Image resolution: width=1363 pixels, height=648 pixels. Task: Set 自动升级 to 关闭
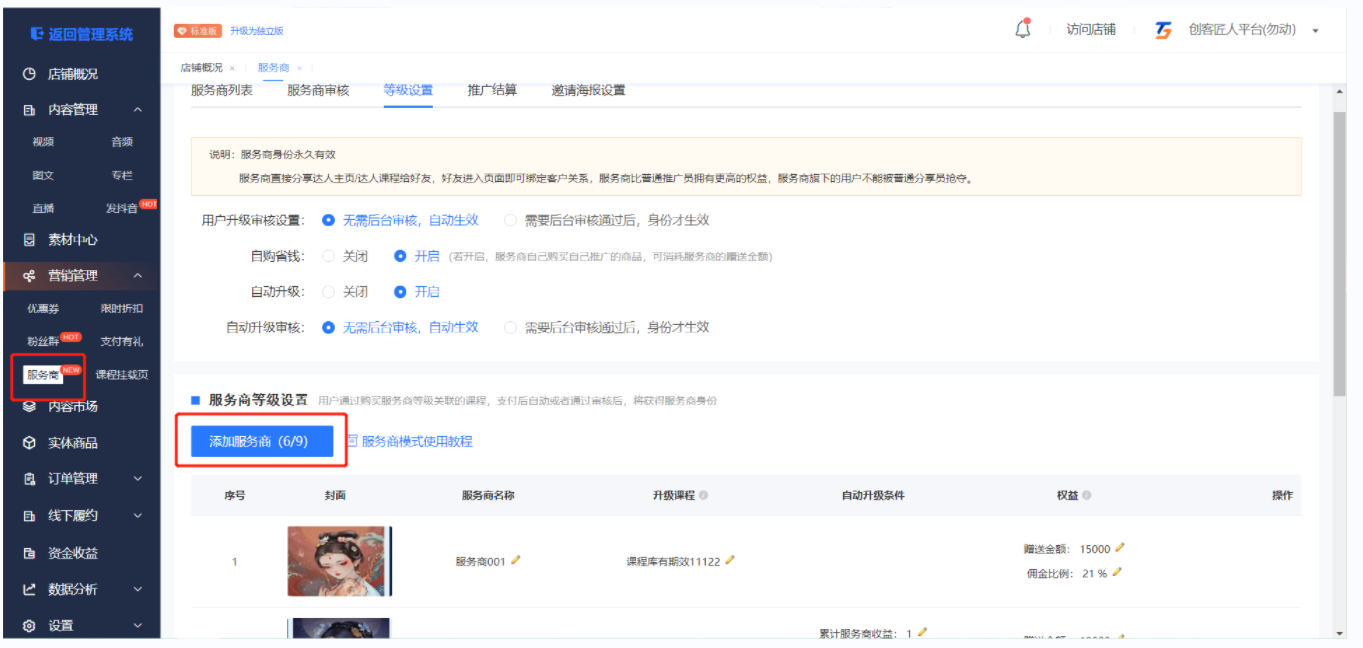click(x=328, y=292)
